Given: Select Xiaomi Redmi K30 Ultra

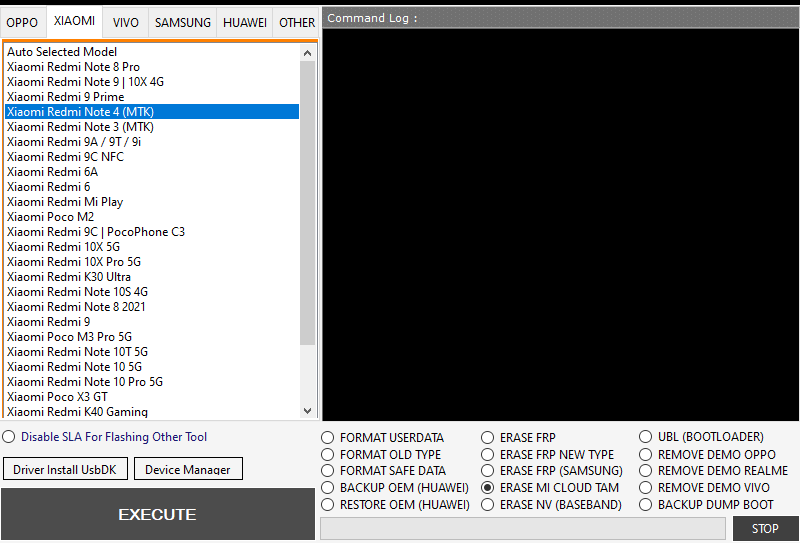Looking at the screenshot, I should [x=152, y=277].
